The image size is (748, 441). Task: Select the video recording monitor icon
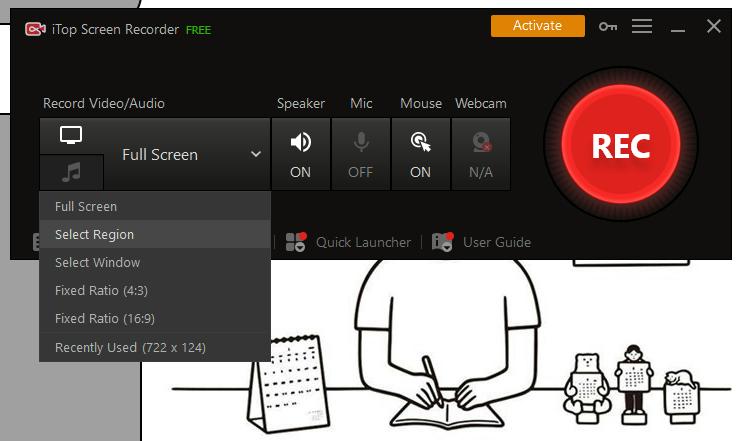[71, 136]
